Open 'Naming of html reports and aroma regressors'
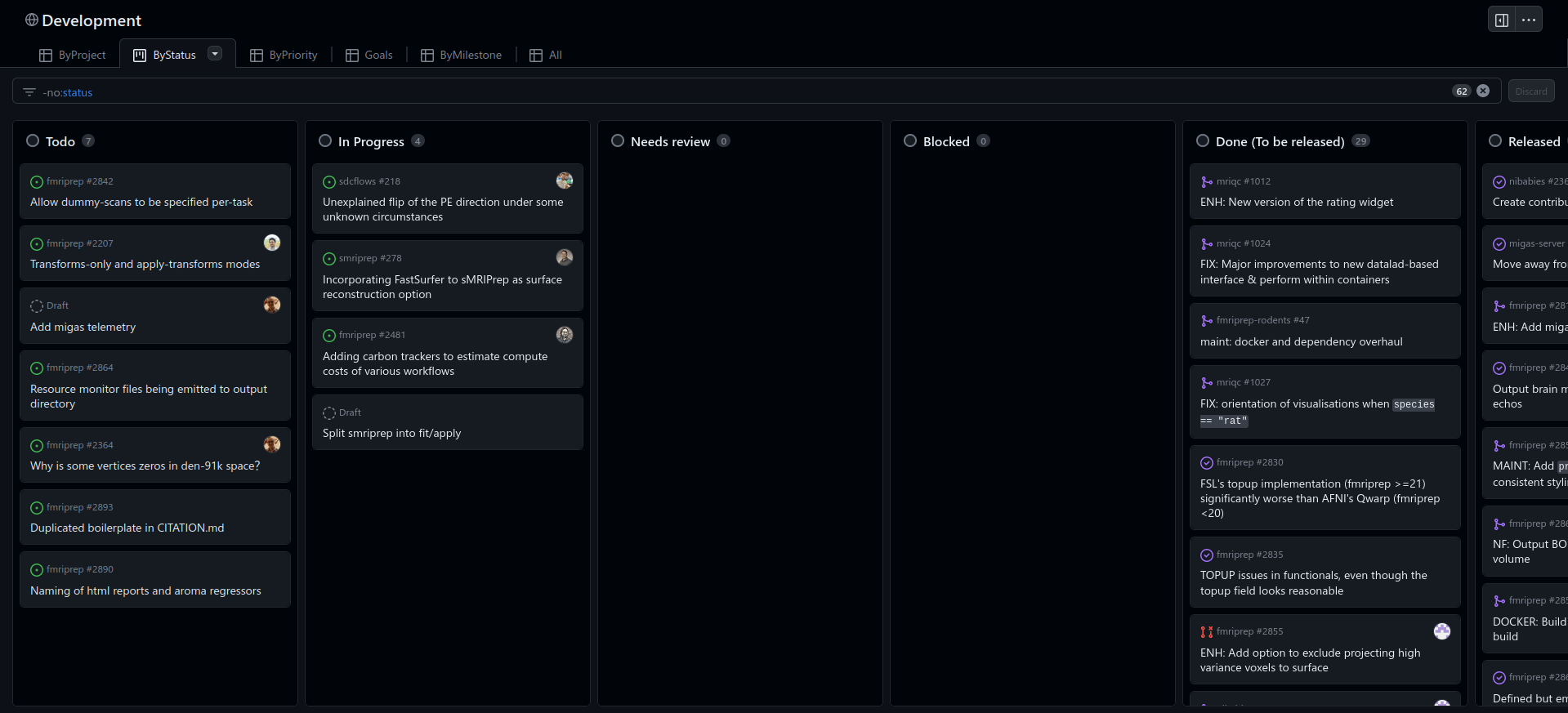This screenshot has width=1568, height=713. 145,590
